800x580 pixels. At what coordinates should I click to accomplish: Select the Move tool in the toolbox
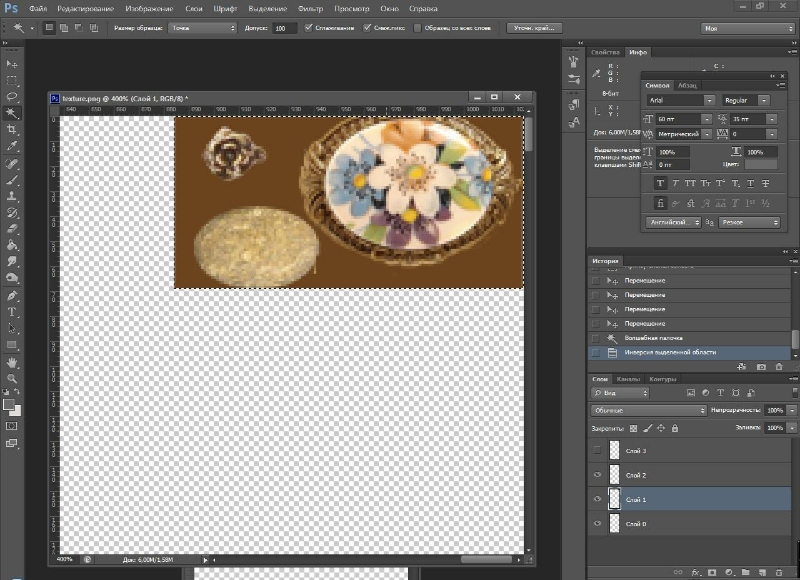point(12,63)
